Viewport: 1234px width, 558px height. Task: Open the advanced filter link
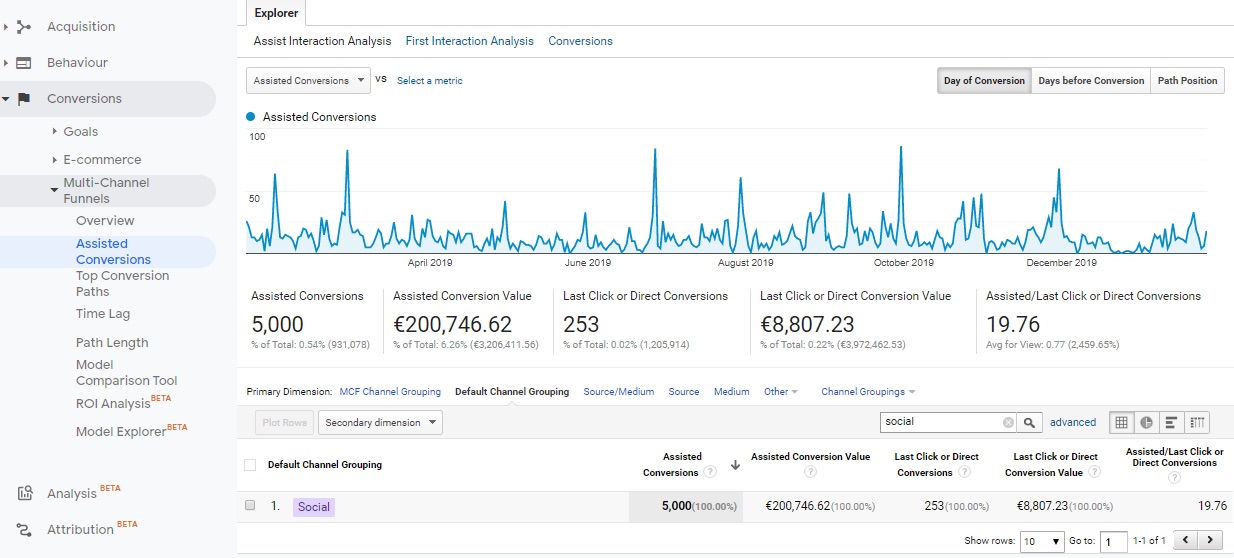(1072, 422)
